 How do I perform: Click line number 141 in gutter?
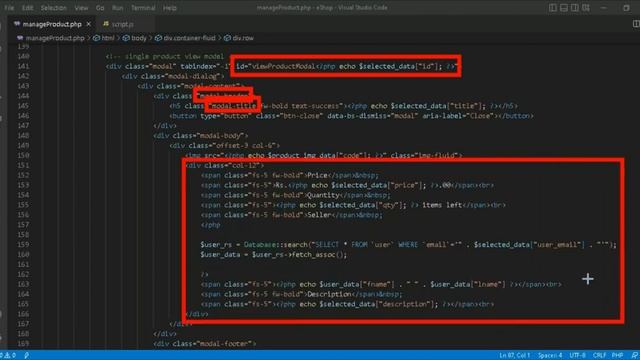(x=23, y=66)
